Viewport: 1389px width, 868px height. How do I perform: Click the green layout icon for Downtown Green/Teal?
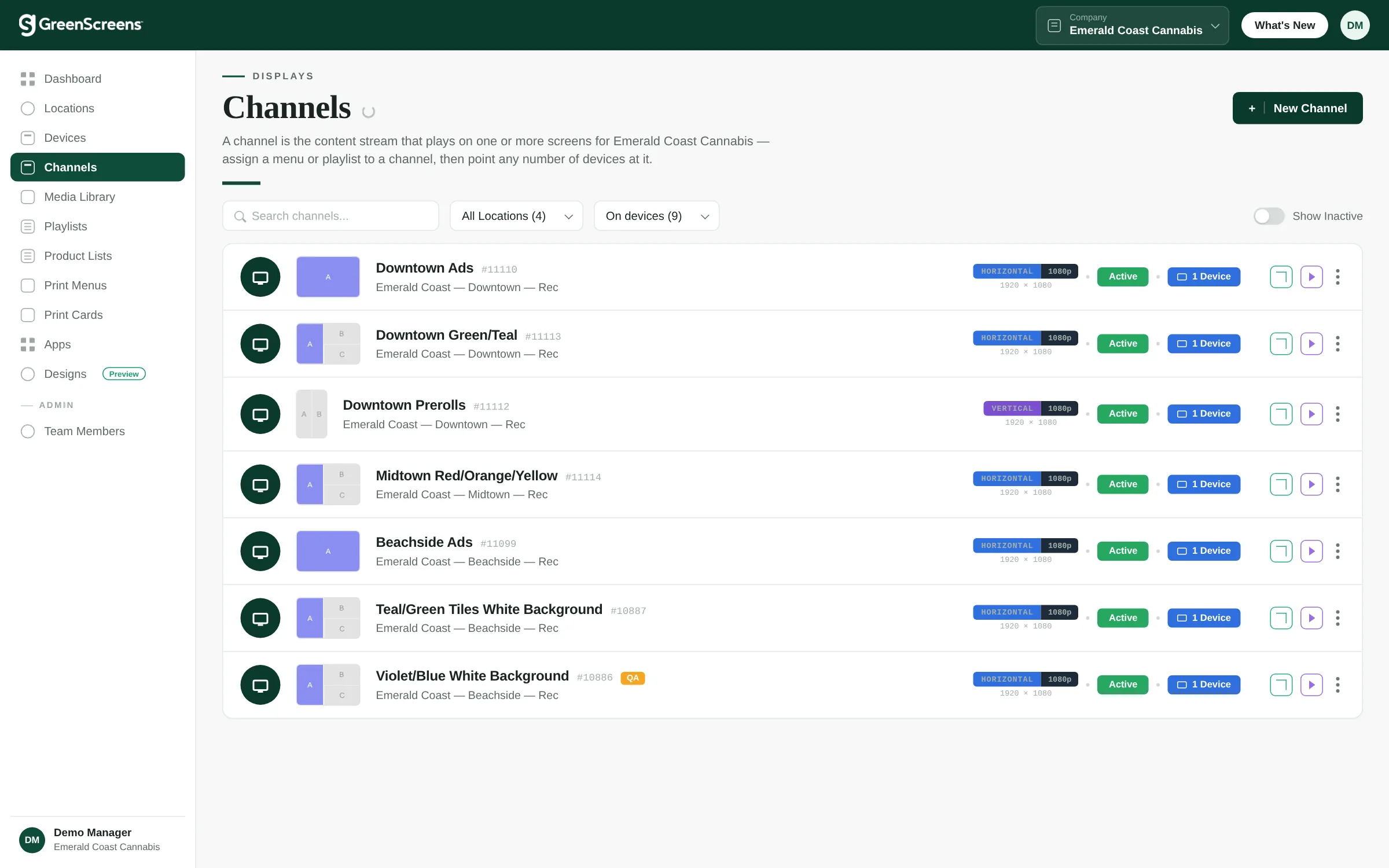tap(1281, 344)
